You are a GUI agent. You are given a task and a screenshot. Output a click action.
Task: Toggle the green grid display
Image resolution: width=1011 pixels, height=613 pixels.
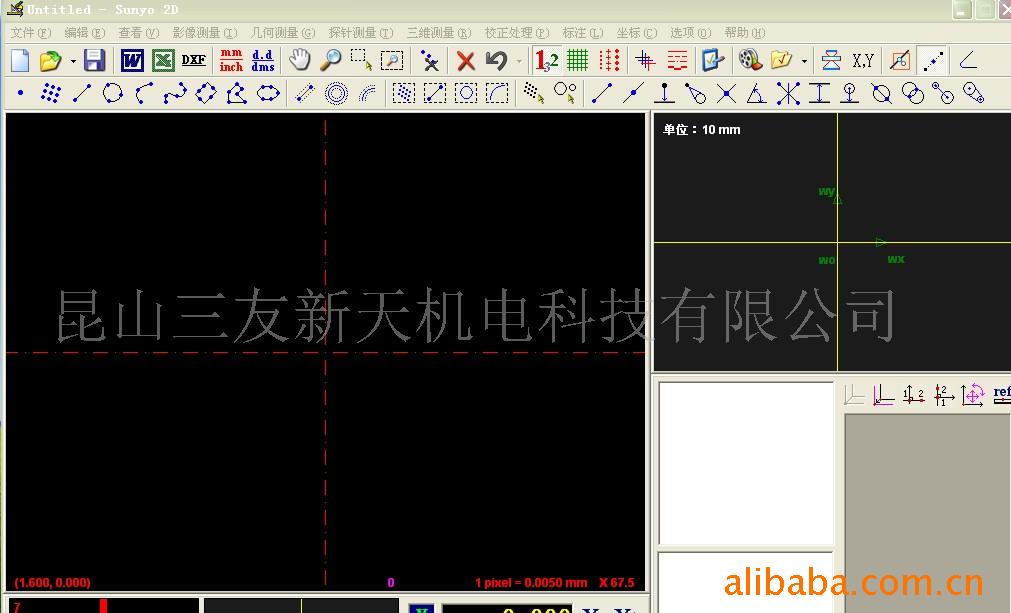point(577,61)
